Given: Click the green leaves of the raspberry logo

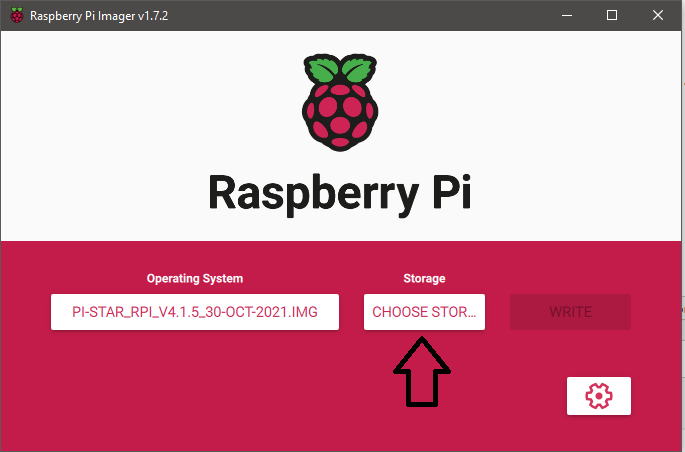Looking at the screenshot, I should click(343, 70).
